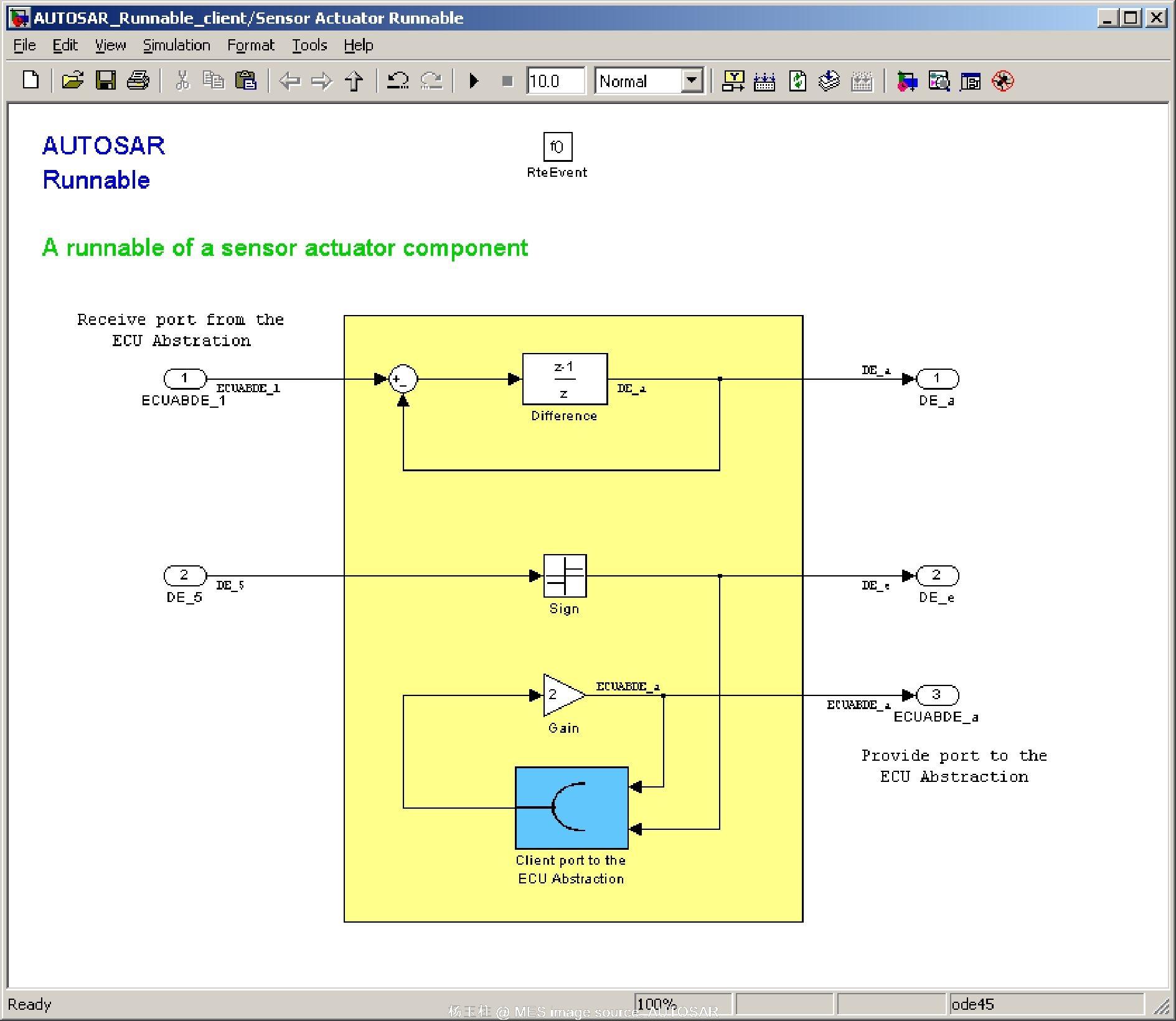Viewport: 1176px width, 1021px height.
Task: Save the current model
Action: pos(105,81)
